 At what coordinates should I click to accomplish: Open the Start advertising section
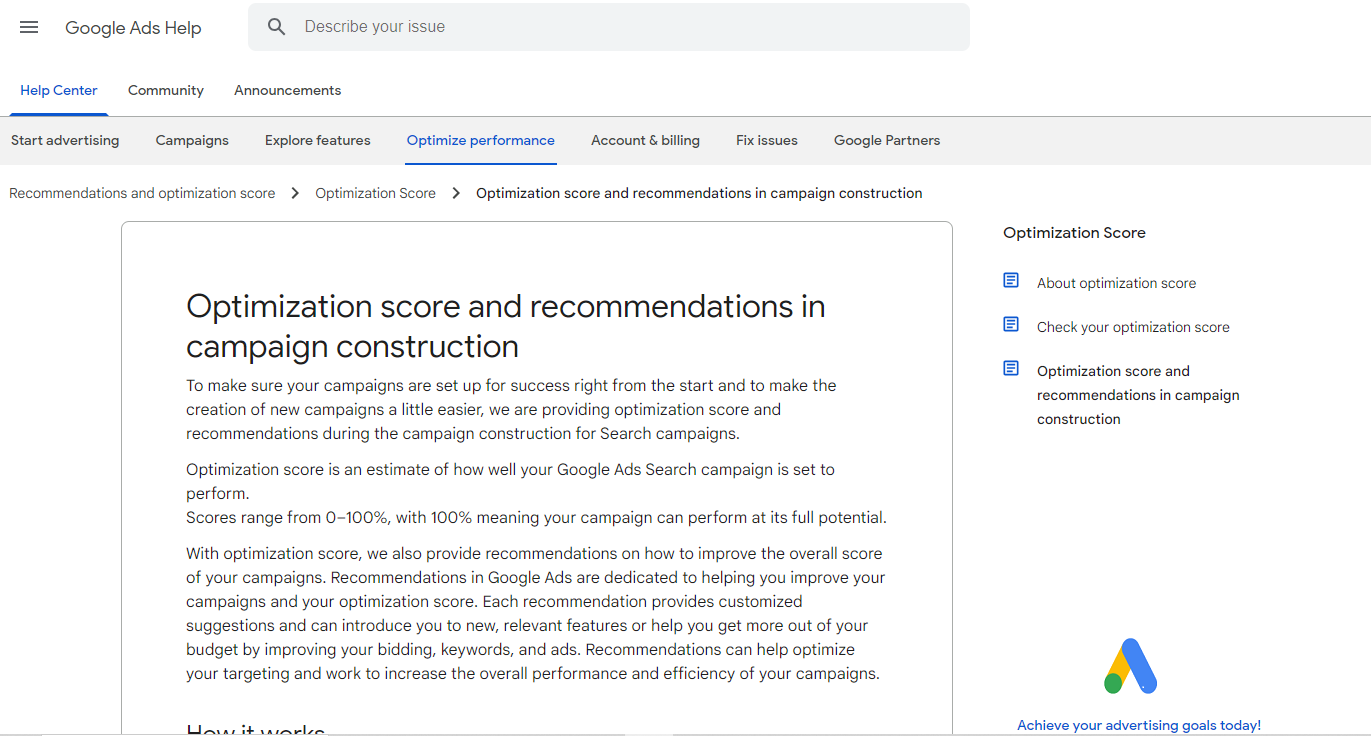coord(65,141)
